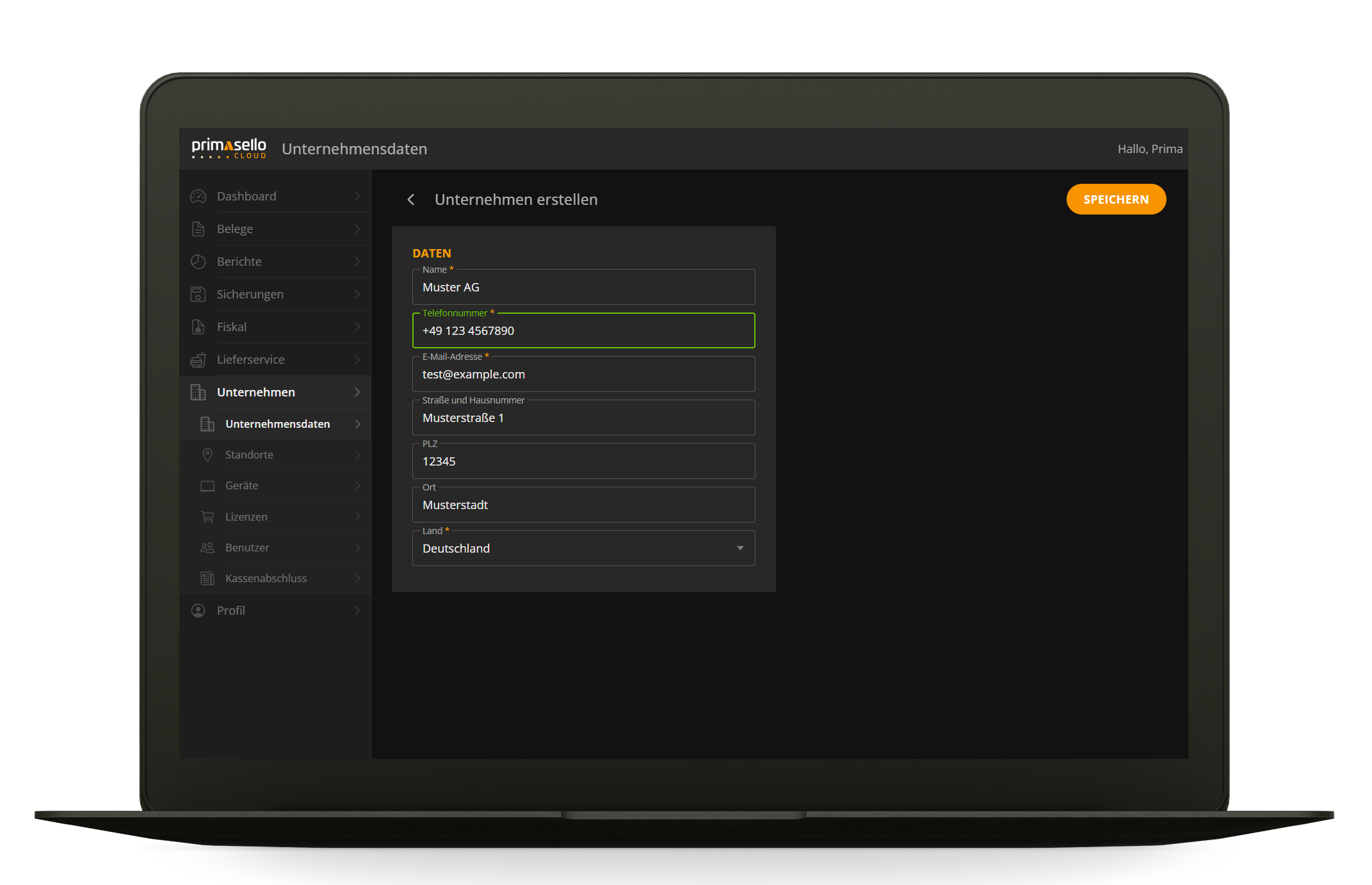
Task: Click inside the Telefonnummer input field
Action: pos(583,331)
